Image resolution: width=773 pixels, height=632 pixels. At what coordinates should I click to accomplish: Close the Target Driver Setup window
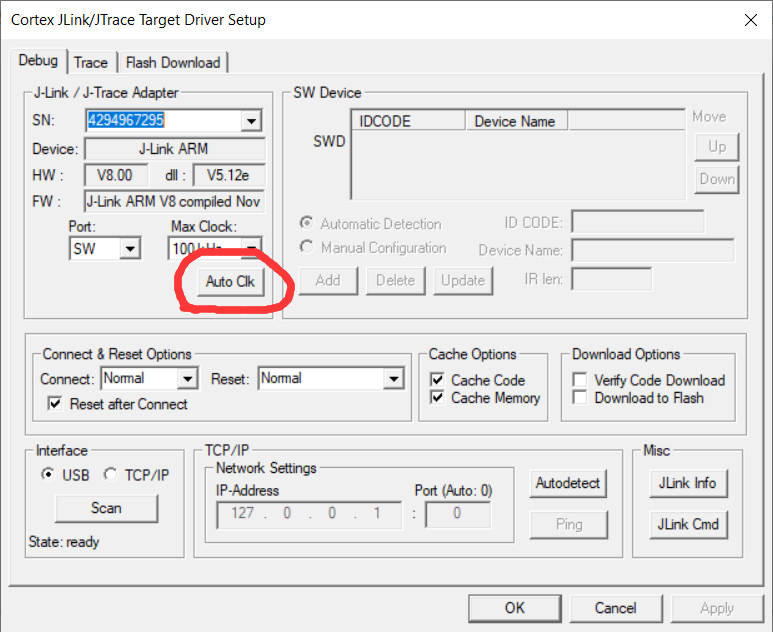tap(751, 20)
